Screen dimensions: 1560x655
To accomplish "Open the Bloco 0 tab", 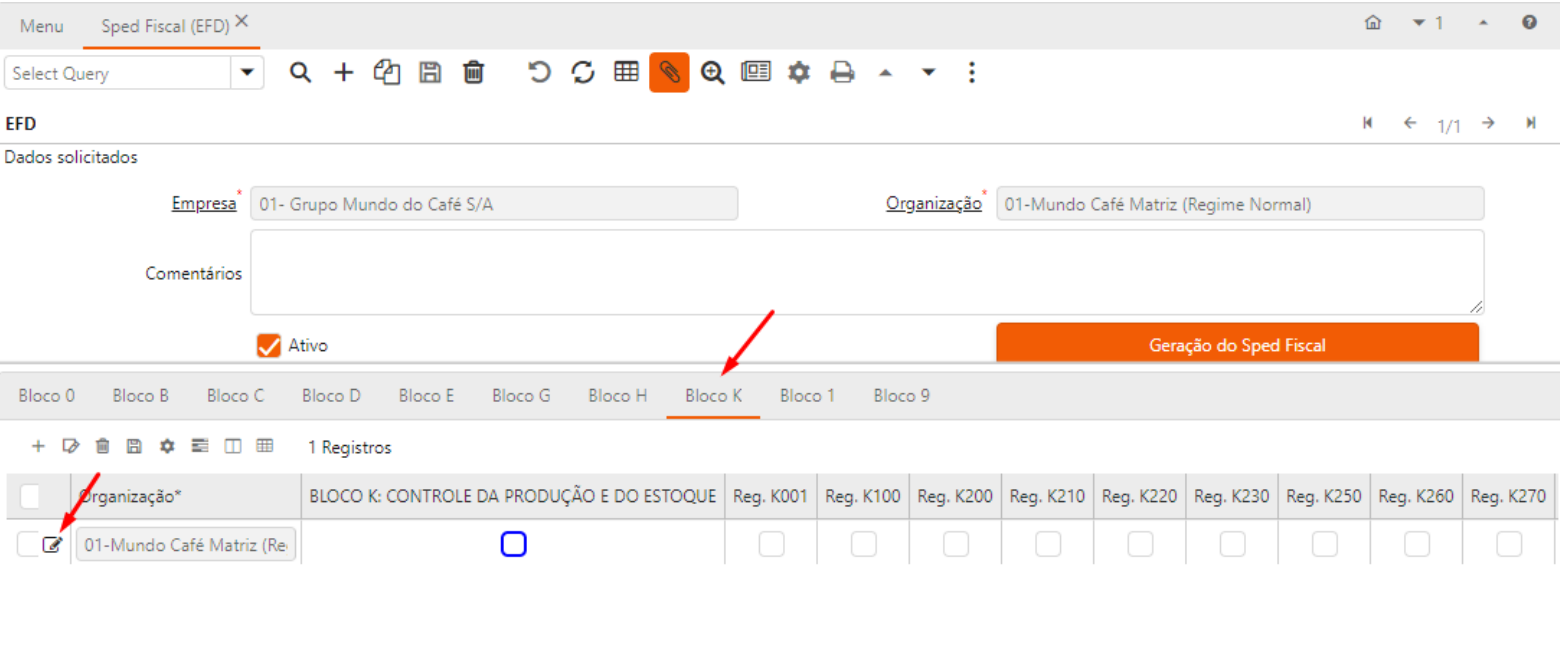I will click(x=47, y=396).
